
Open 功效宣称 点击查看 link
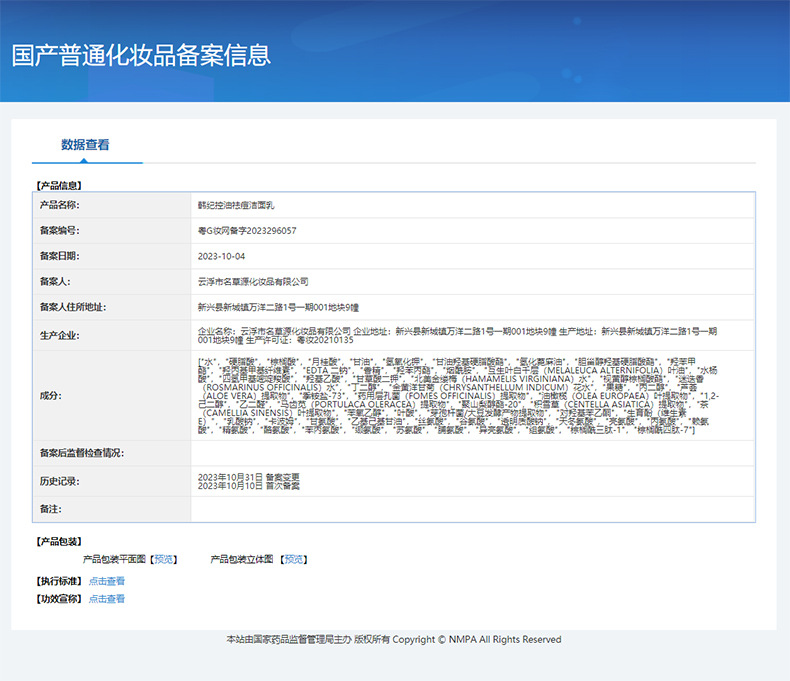click(x=107, y=599)
